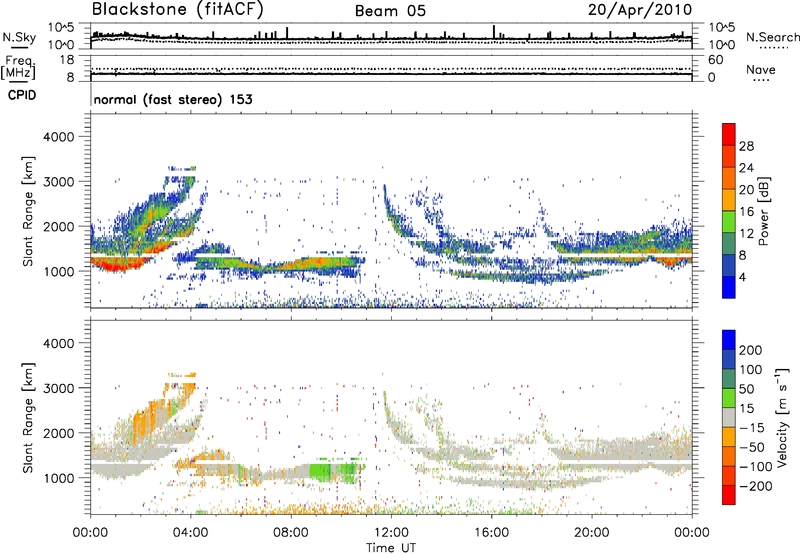Click the 'Blackstone (fitACF)' title text
The width and height of the screenshot is (800, 554).
(x=177, y=10)
